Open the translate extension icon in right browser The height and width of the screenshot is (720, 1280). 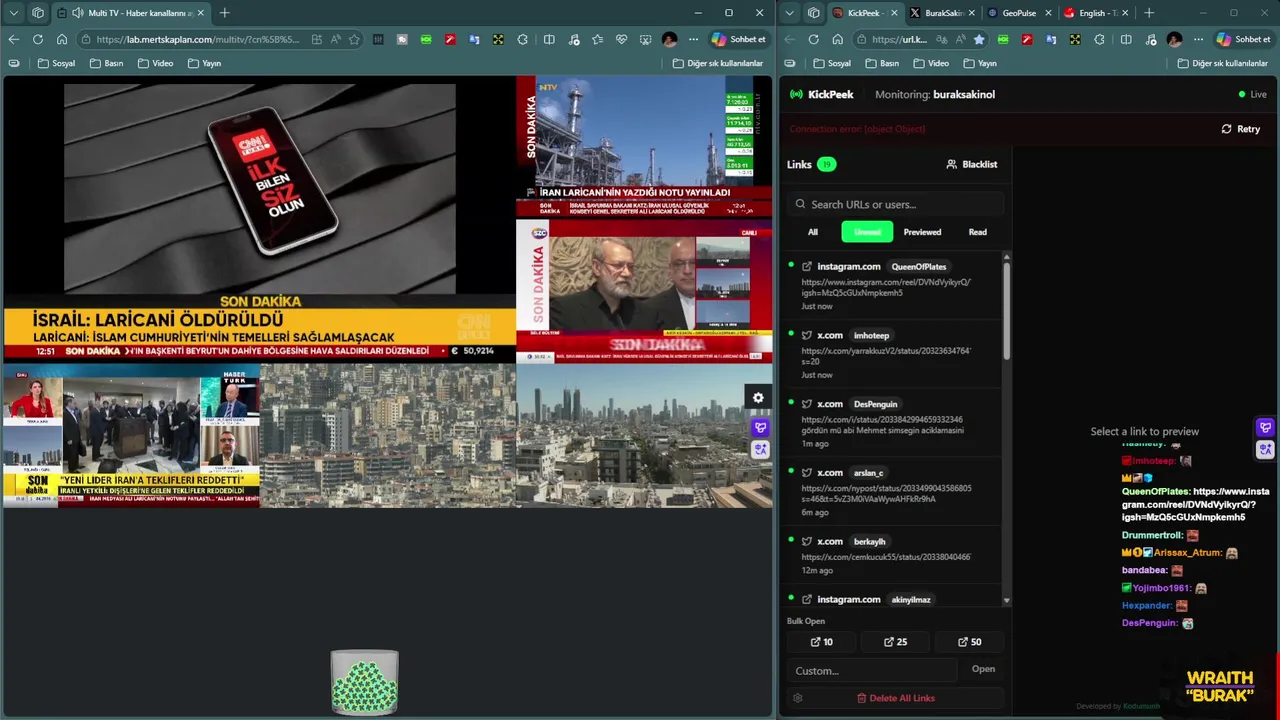[1051, 39]
